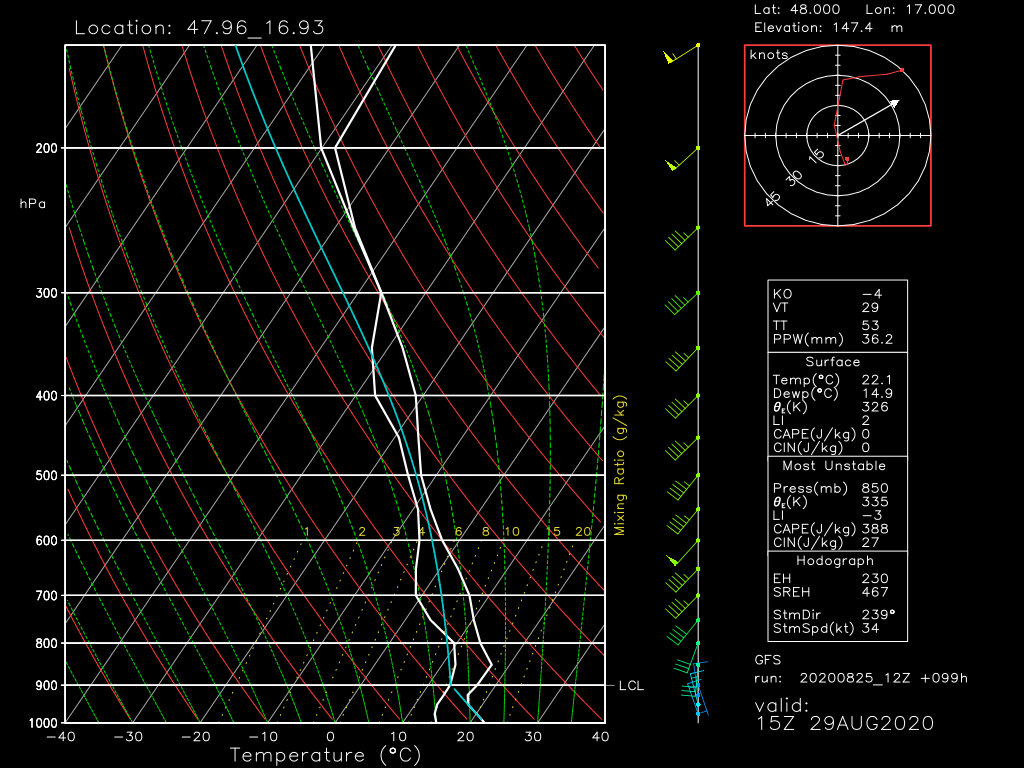Select the Most Unstable section header

[x=832, y=466]
